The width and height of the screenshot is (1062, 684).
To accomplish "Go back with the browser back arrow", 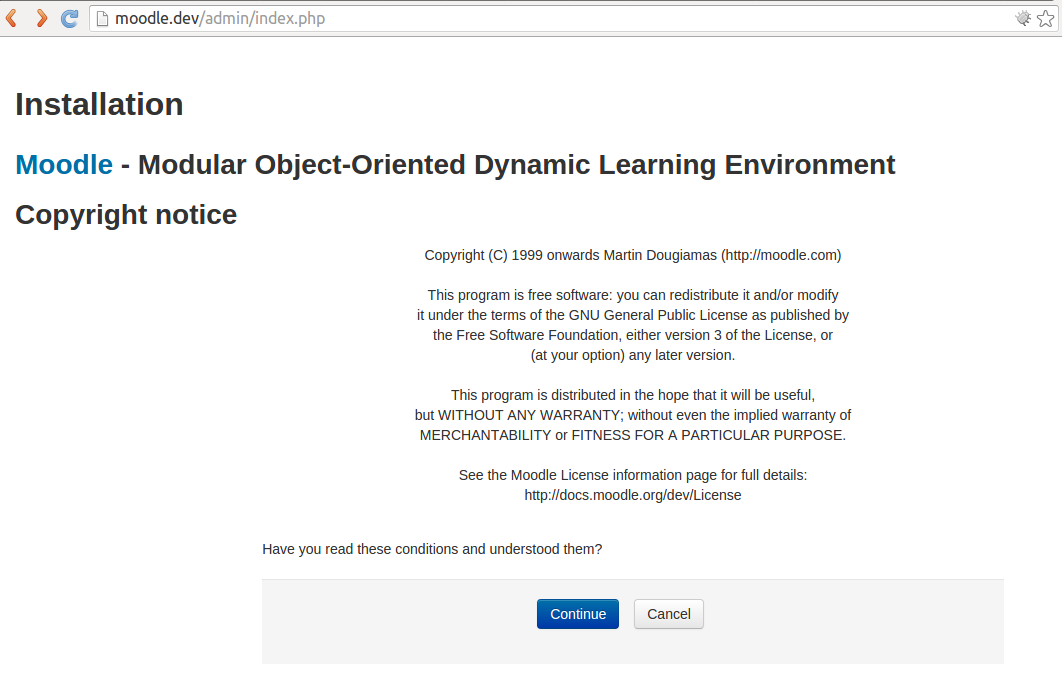I will pyautogui.click(x=12, y=18).
